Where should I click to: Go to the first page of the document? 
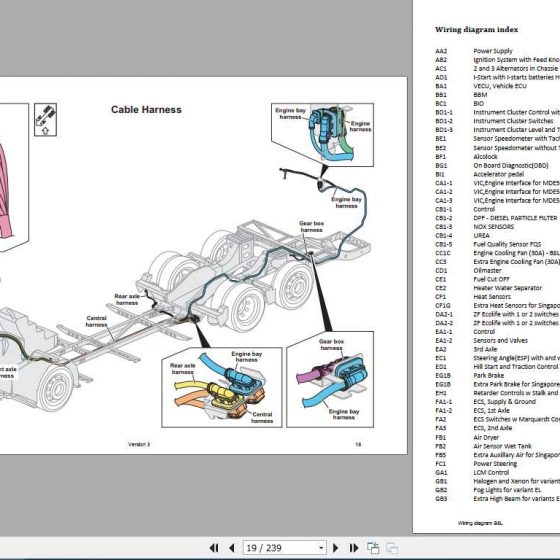click(214, 548)
